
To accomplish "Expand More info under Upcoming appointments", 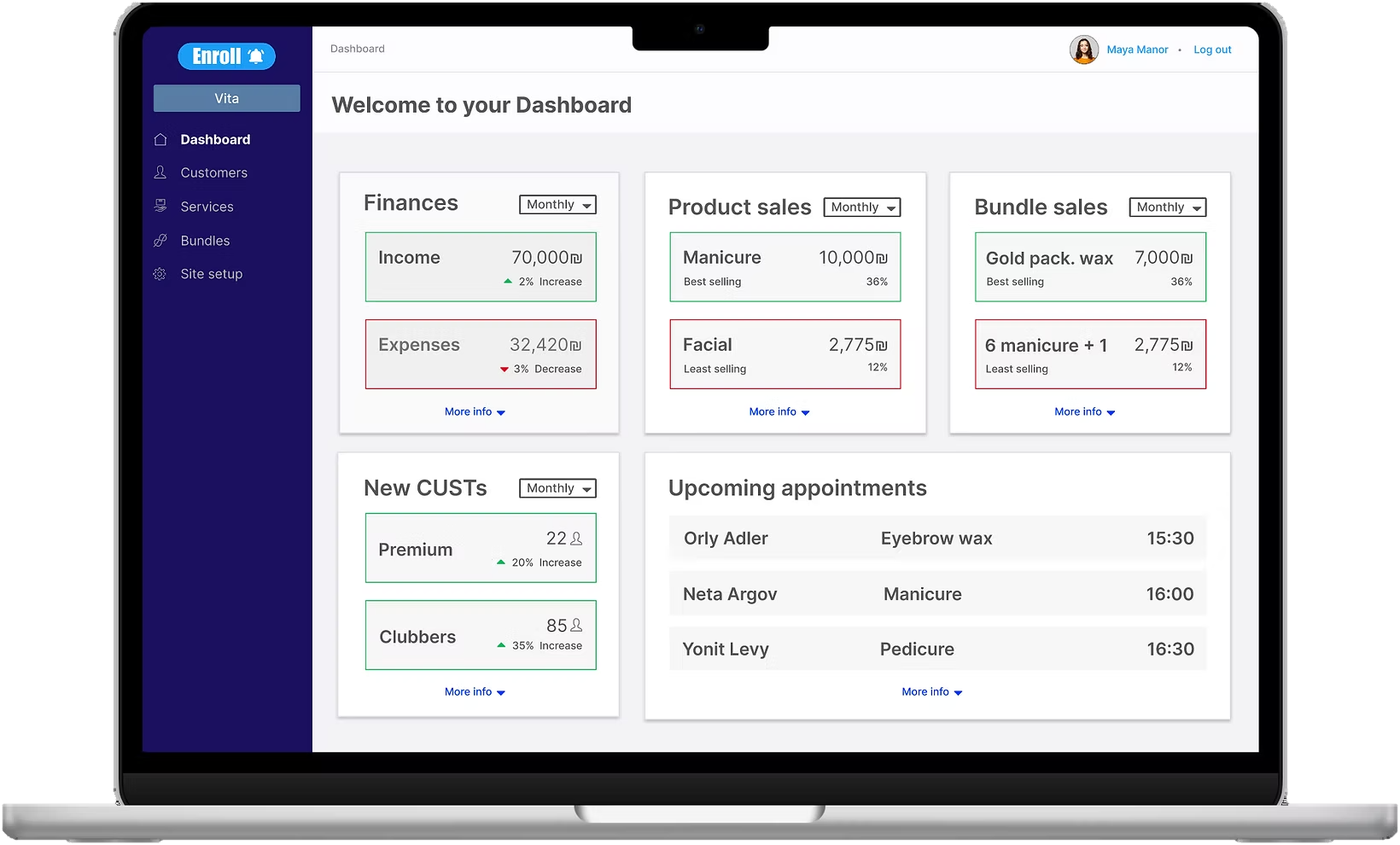I will point(932,691).
